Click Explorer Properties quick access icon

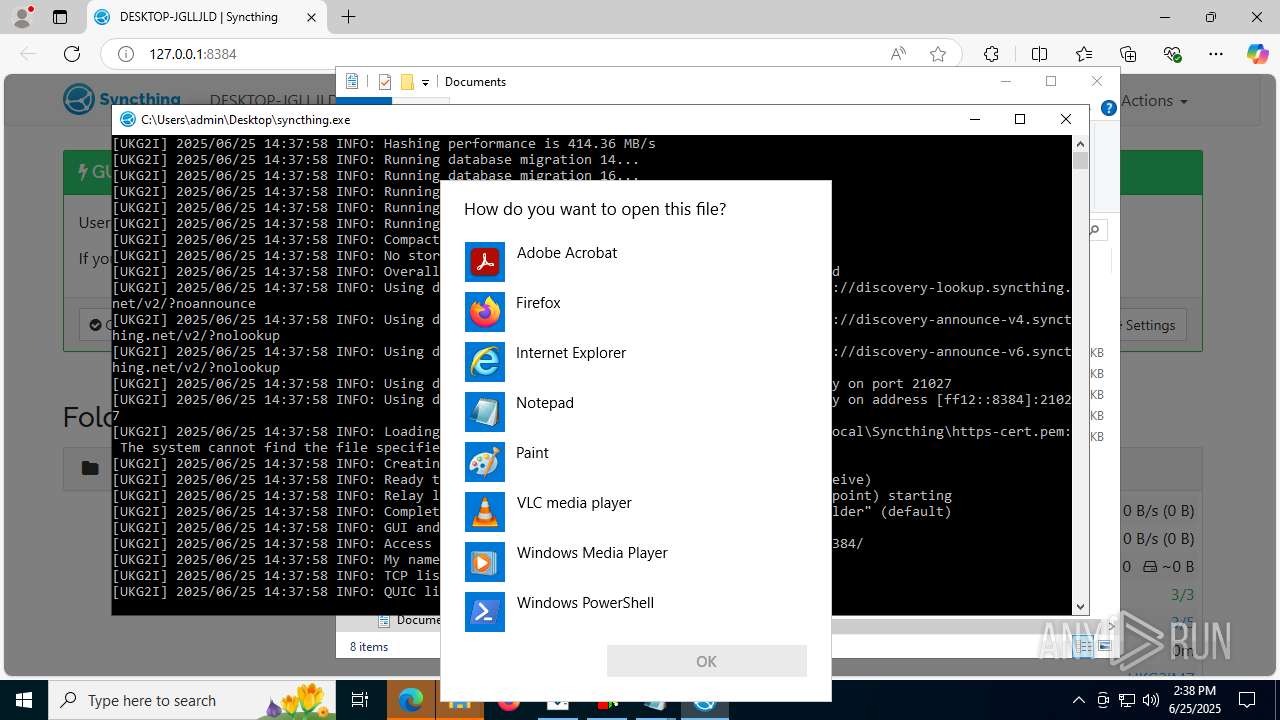point(352,82)
